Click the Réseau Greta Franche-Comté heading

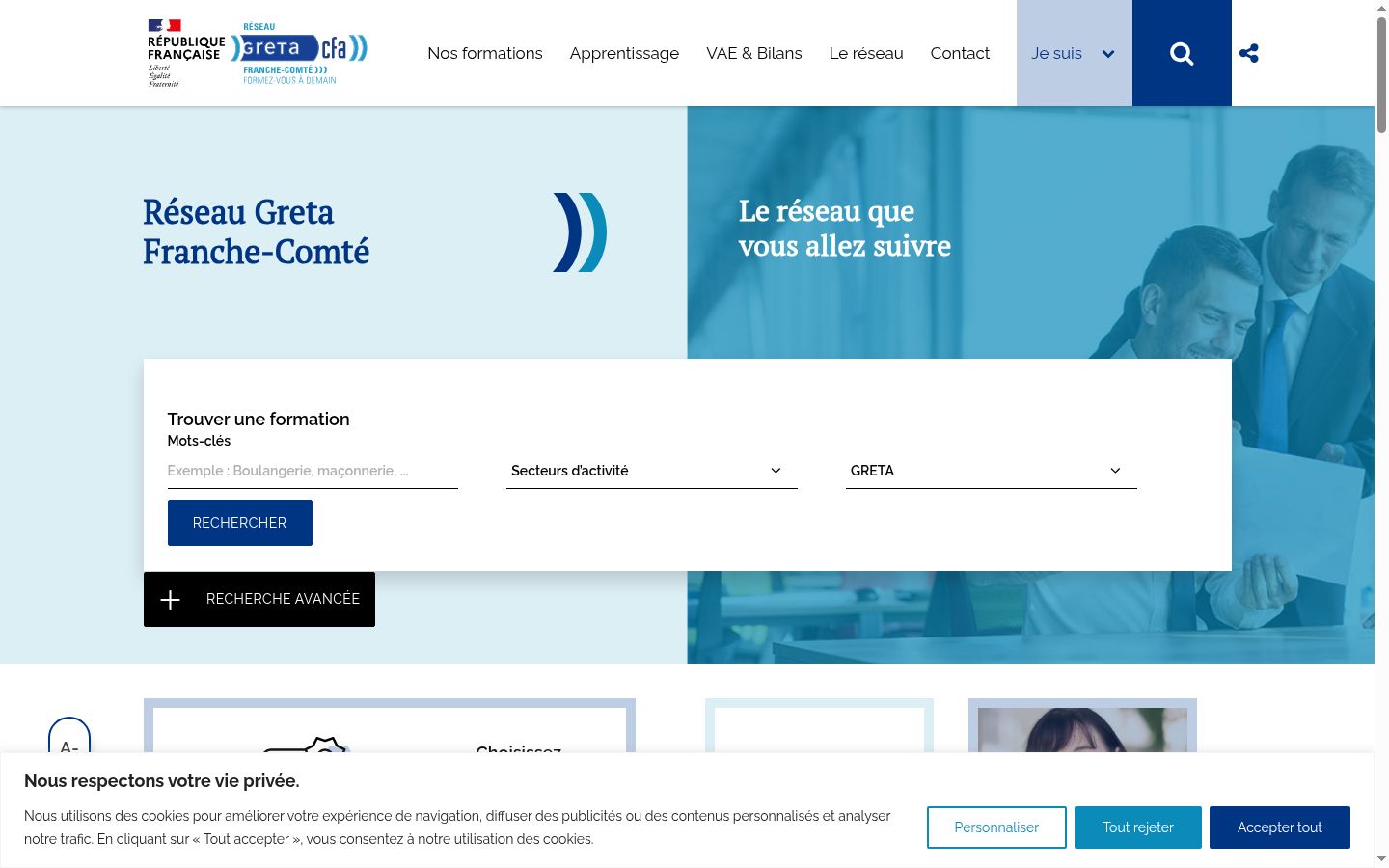coord(257,231)
